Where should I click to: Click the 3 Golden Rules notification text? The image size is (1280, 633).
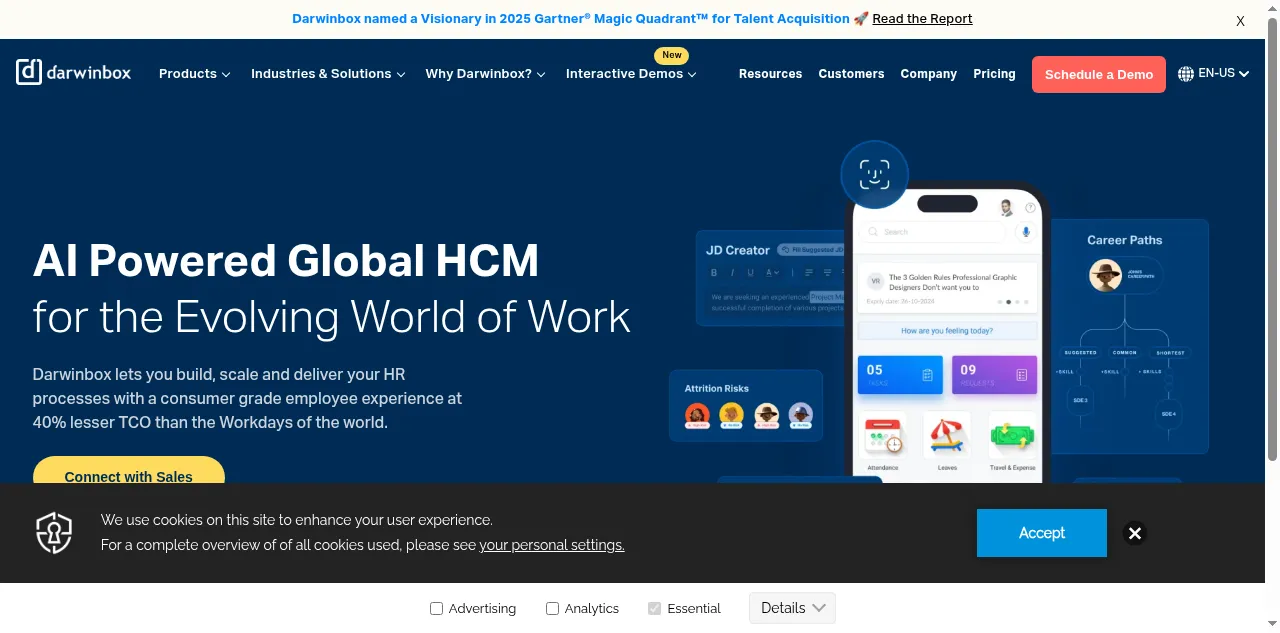[x=953, y=282]
